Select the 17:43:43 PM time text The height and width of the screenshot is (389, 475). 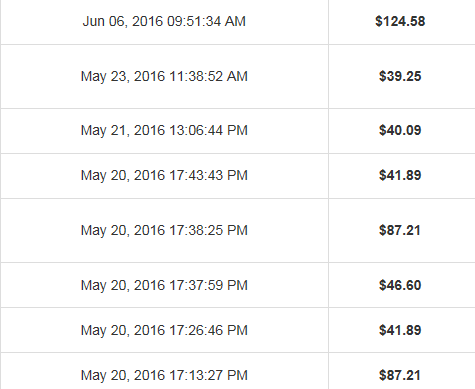point(208,175)
